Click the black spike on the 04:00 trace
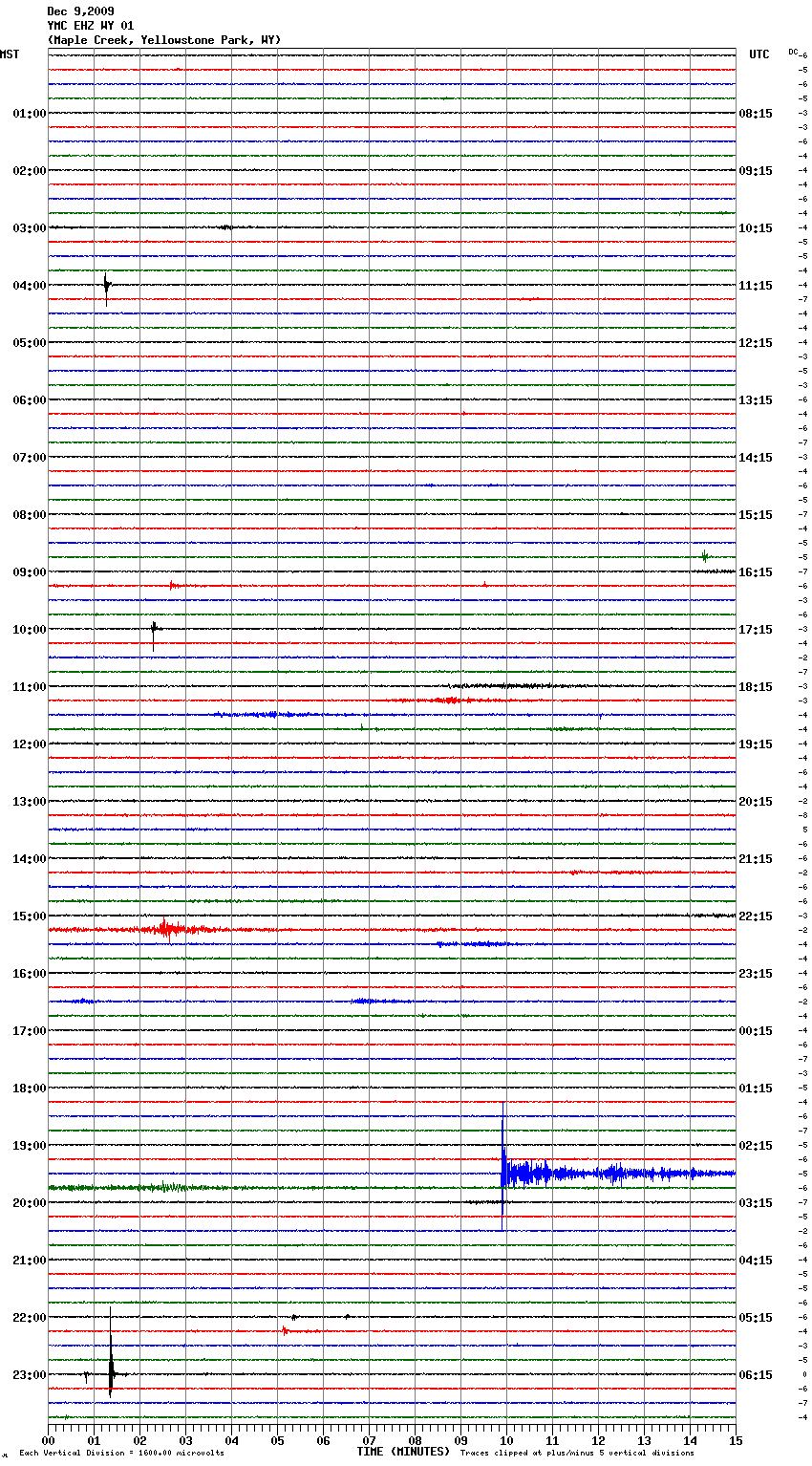Viewport: 812px width, 1466px height. (107, 288)
